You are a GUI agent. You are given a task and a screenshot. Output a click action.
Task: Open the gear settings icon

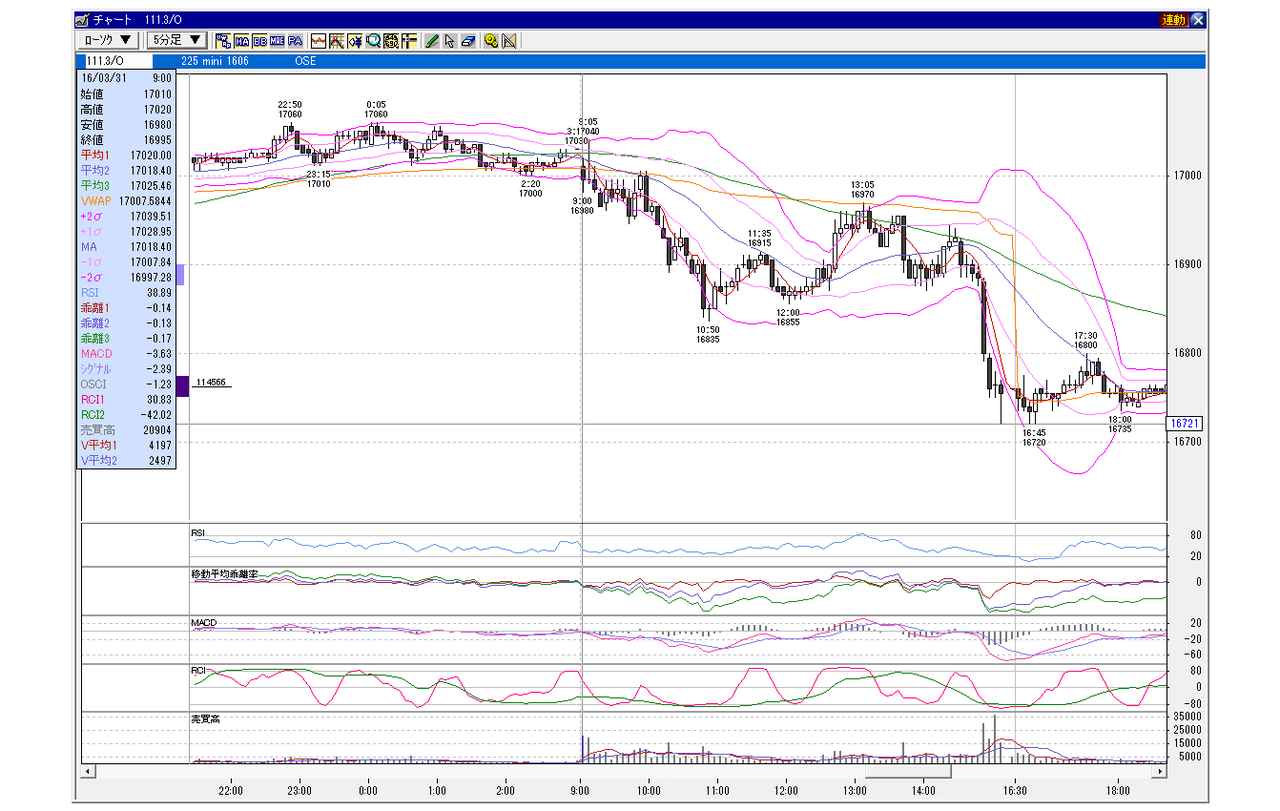tap(492, 41)
